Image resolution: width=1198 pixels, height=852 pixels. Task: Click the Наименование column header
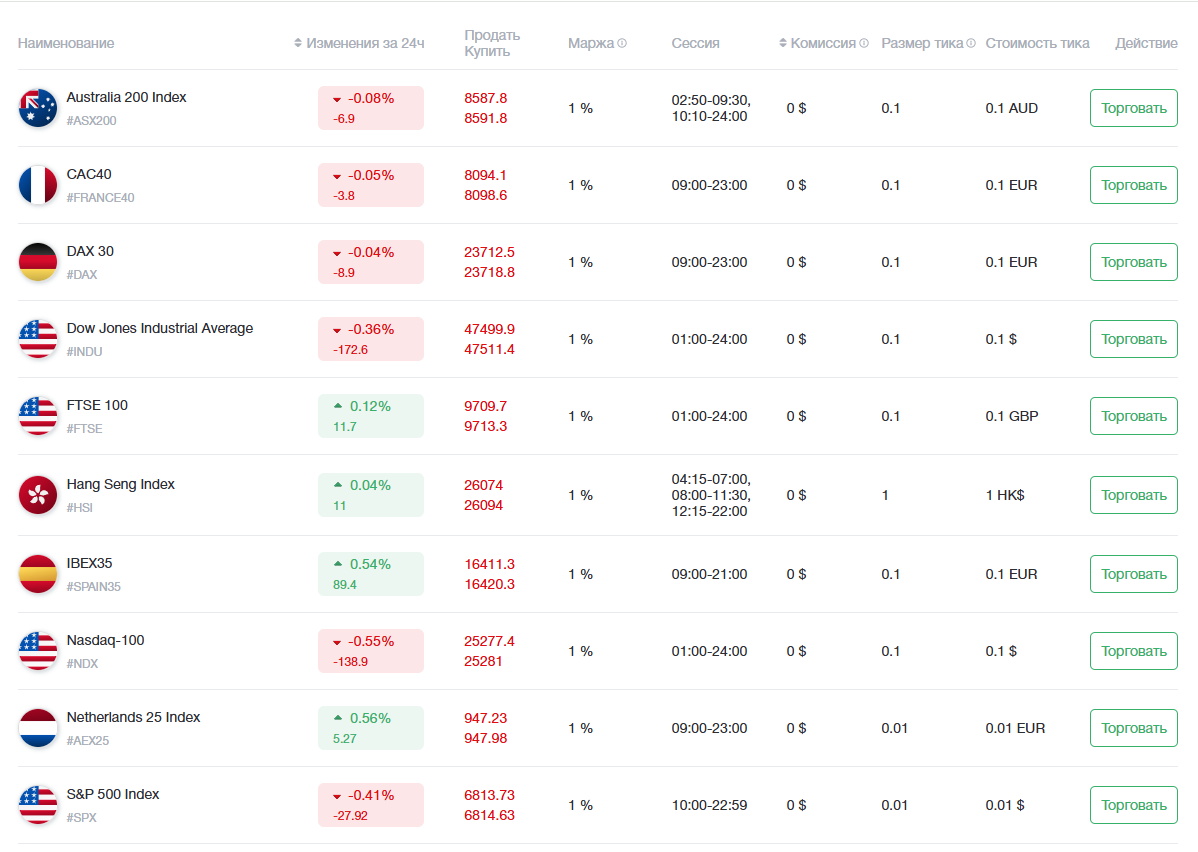coord(66,43)
